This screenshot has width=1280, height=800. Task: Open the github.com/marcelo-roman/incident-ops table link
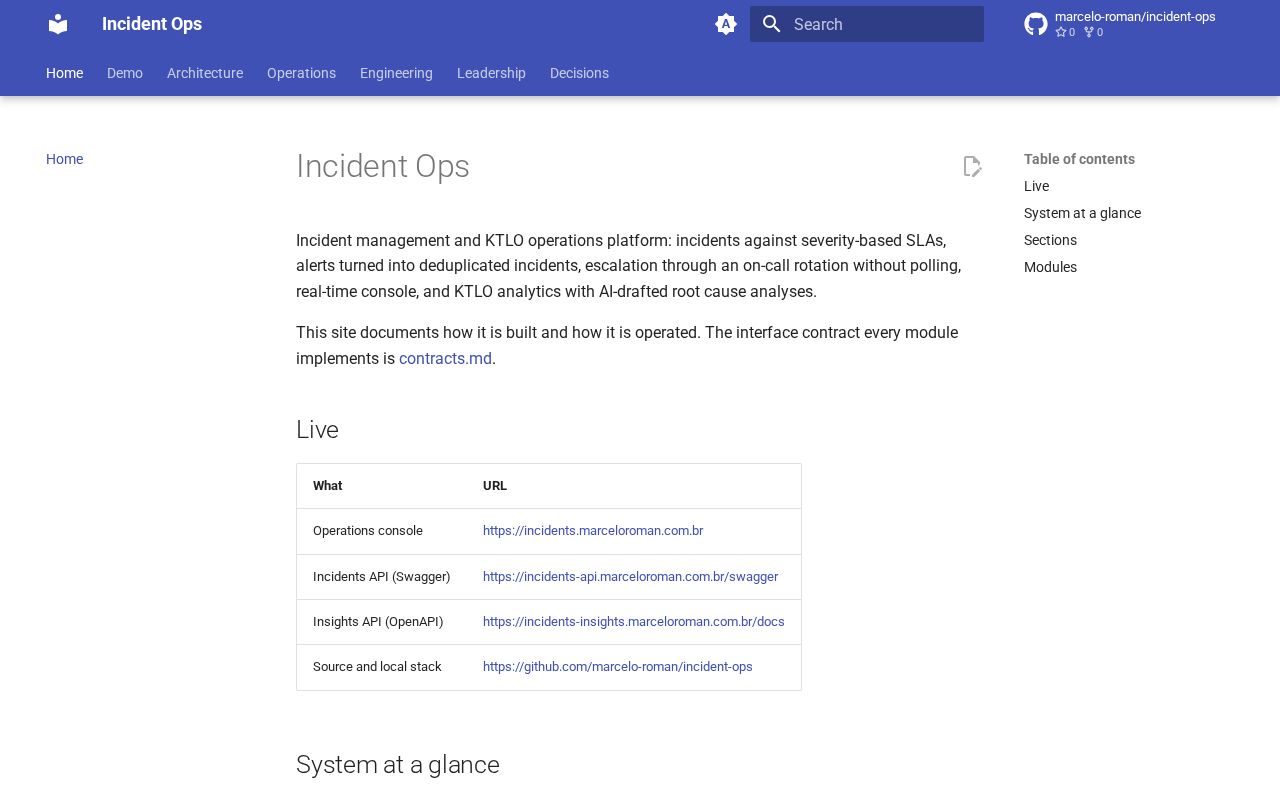[618, 667]
